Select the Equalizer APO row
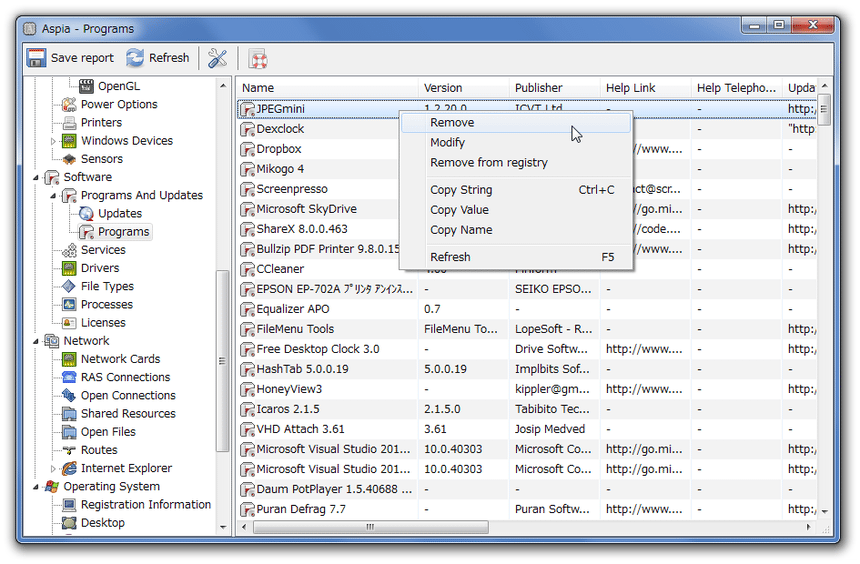This screenshot has height=564, width=860. (x=527, y=309)
